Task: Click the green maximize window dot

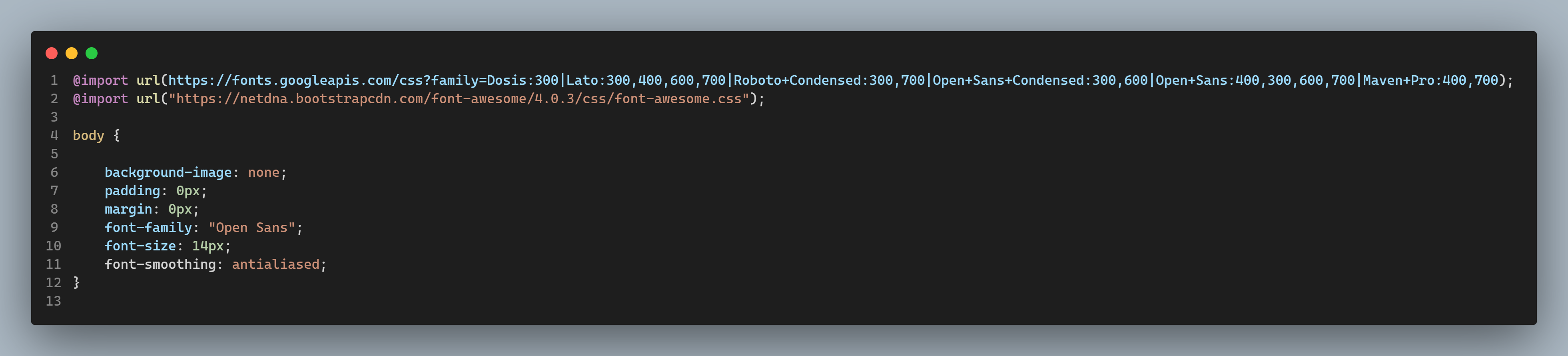Action: tap(92, 54)
